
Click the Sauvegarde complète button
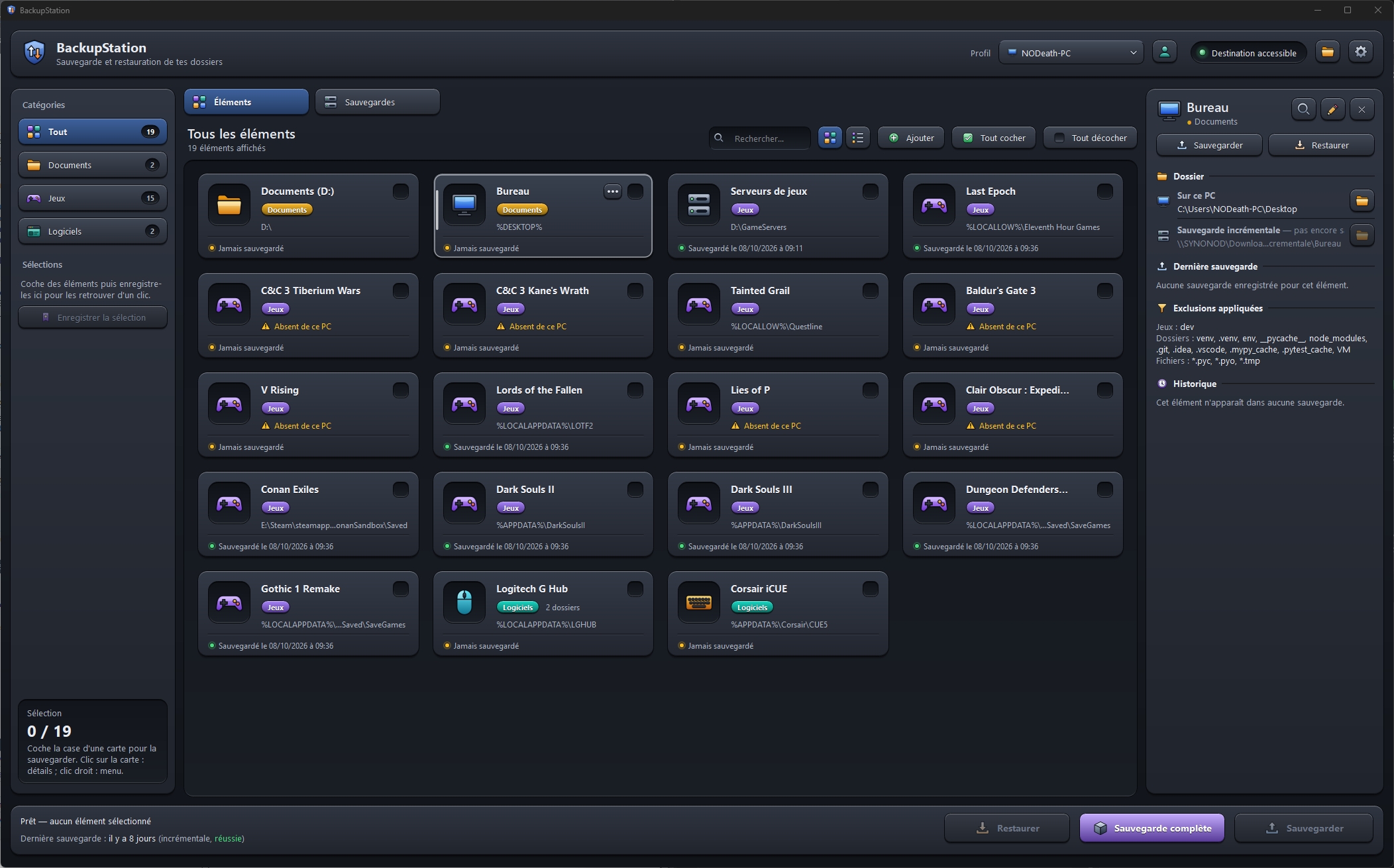(1152, 828)
